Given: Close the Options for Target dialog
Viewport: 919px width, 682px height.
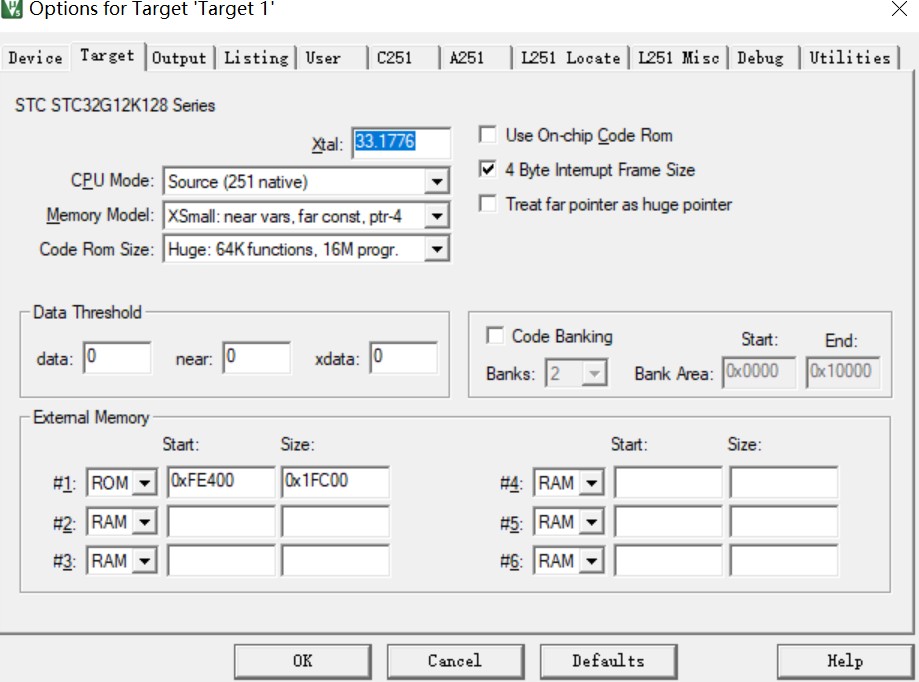Looking at the screenshot, I should tap(898, 10).
